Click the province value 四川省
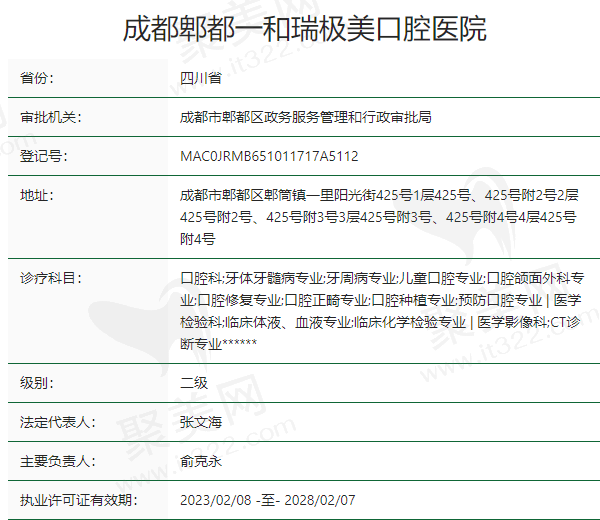Screen dimensions: 600x520 pos(201,78)
